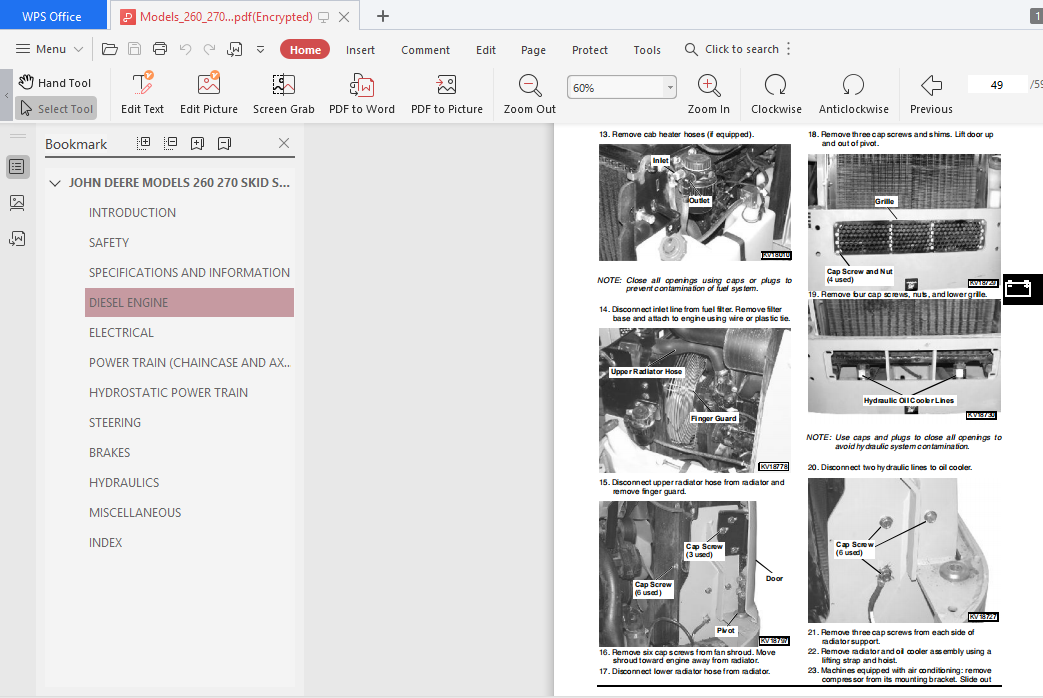Open the SAFETY bookmark
This screenshot has height=698, width=1043.
point(109,242)
